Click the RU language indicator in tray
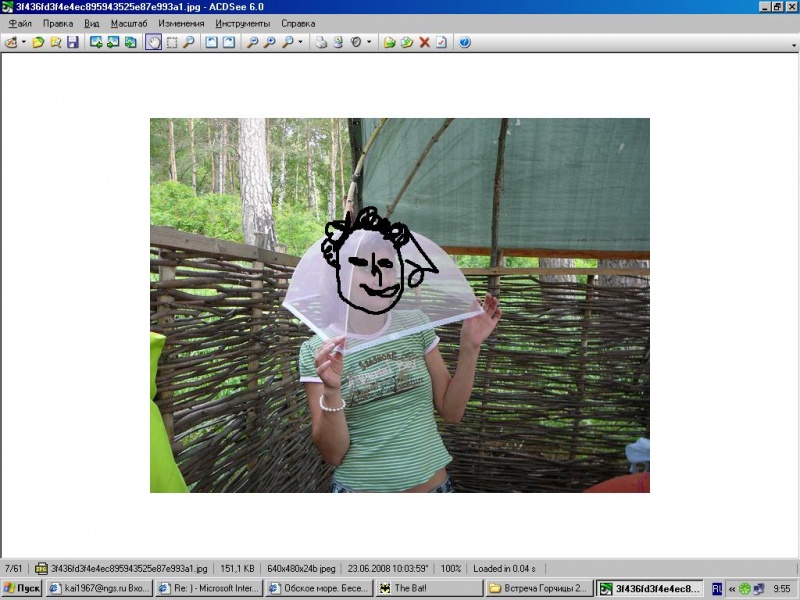Viewport: 800px width, 600px height. click(x=717, y=589)
